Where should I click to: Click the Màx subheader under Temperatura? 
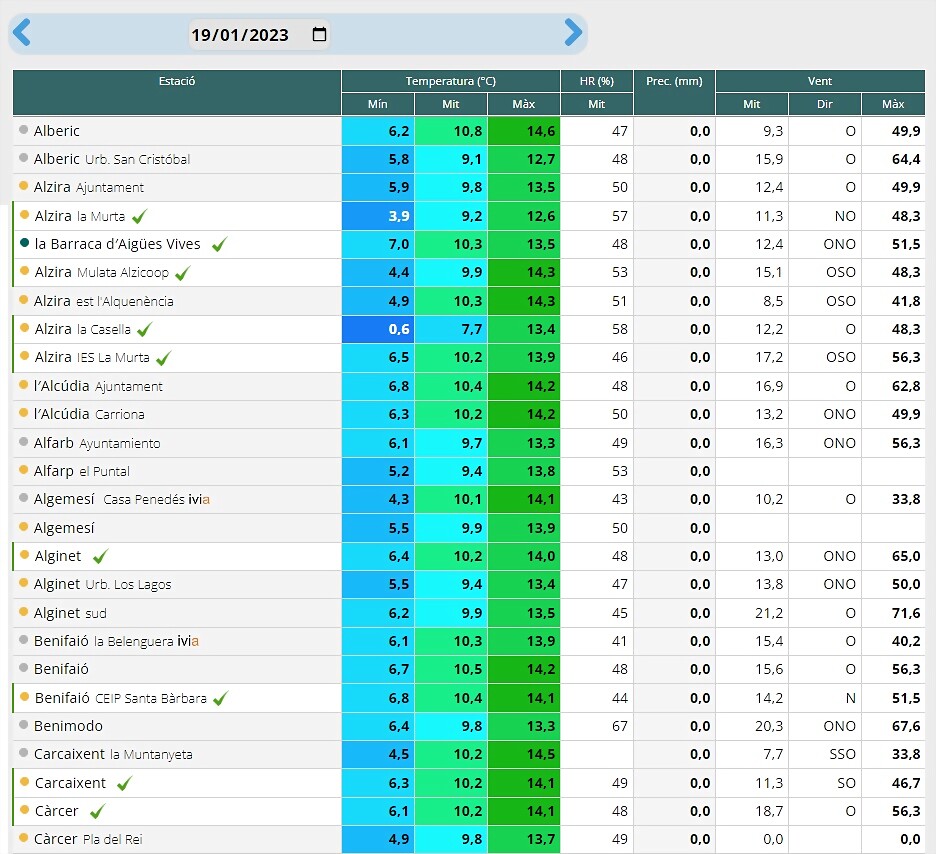[x=524, y=104]
